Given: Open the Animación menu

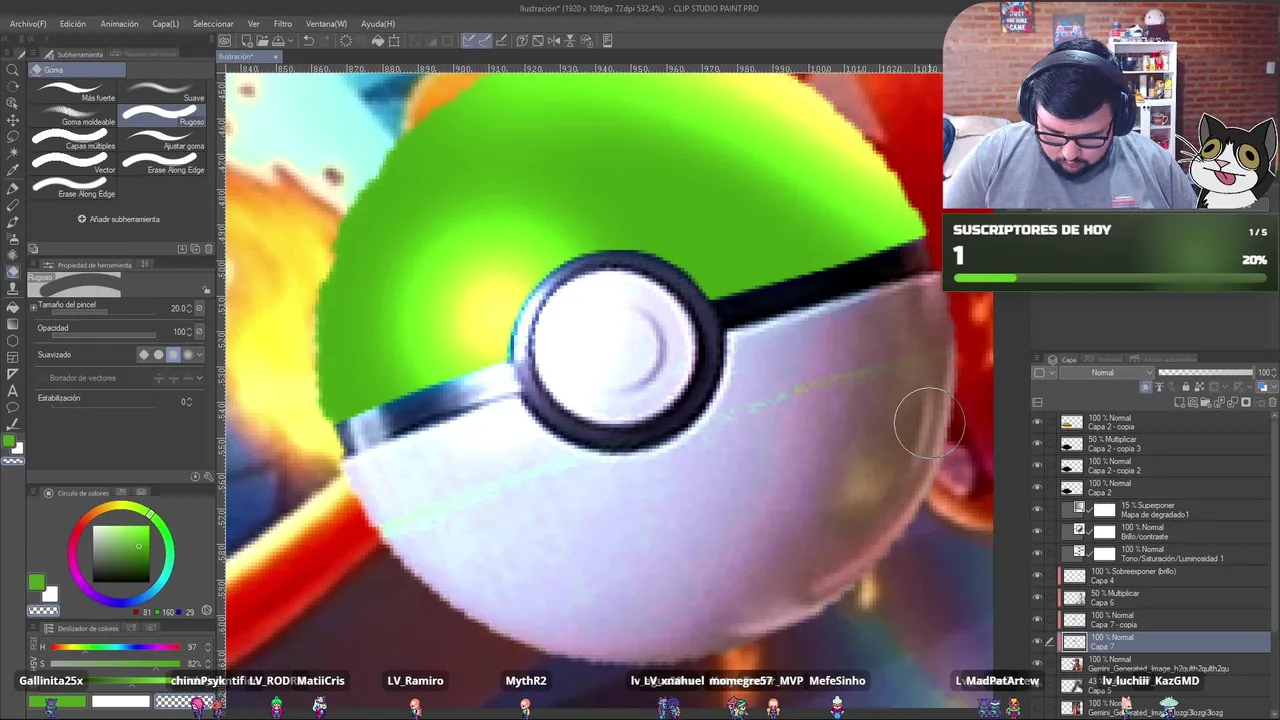Looking at the screenshot, I should pyautogui.click(x=119, y=24).
